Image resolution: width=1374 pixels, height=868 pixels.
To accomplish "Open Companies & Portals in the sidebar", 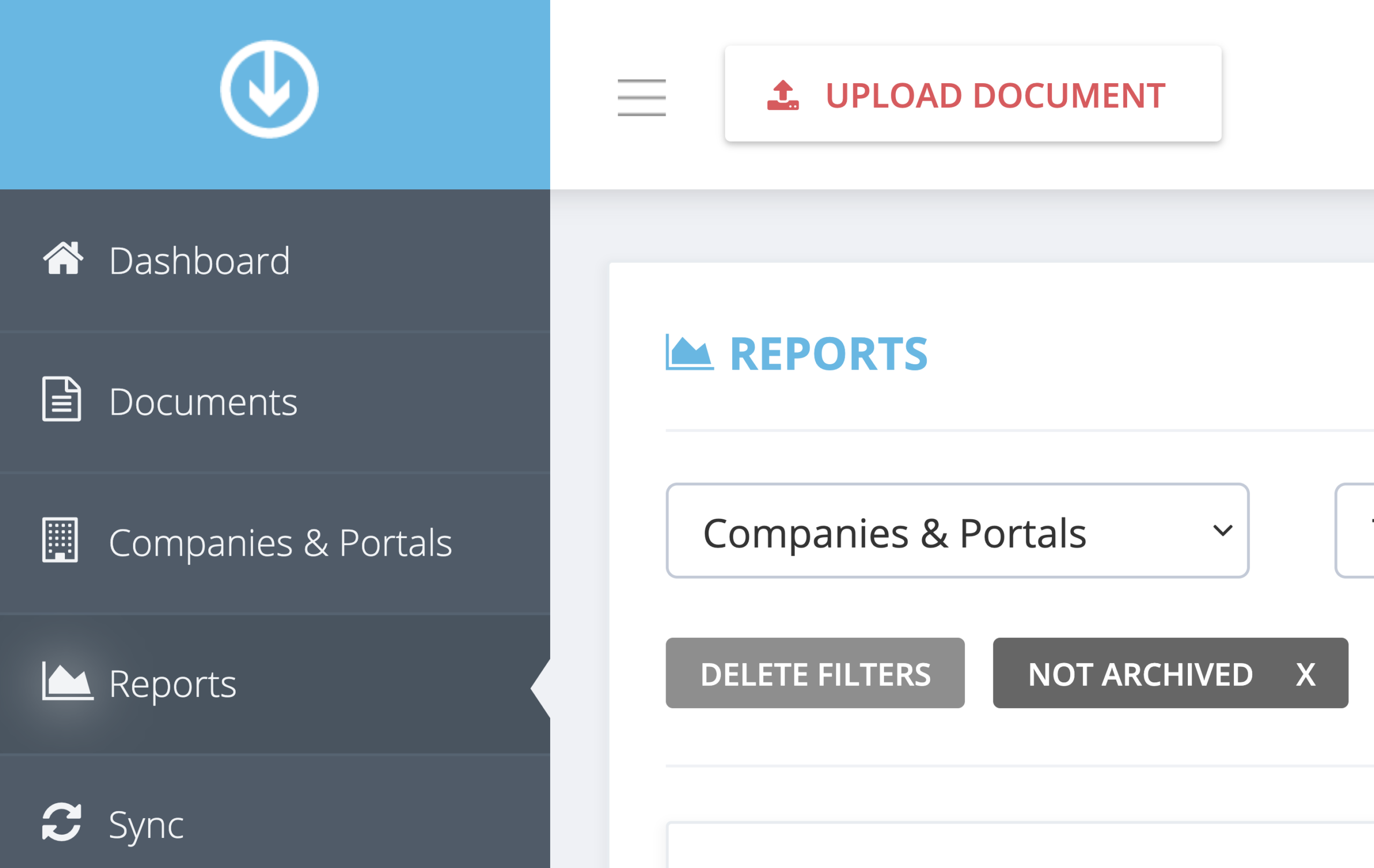I will tap(275, 542).
